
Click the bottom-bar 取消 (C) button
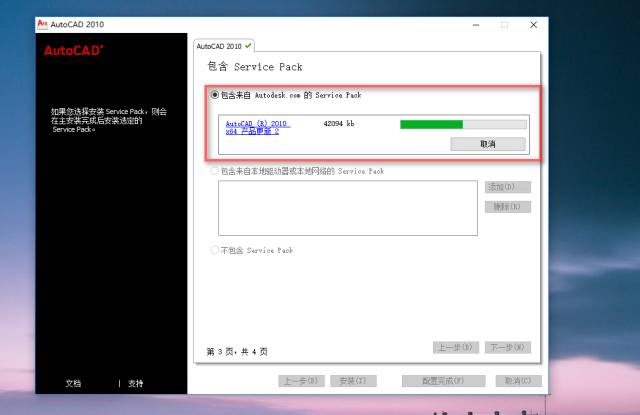(518, 381)
